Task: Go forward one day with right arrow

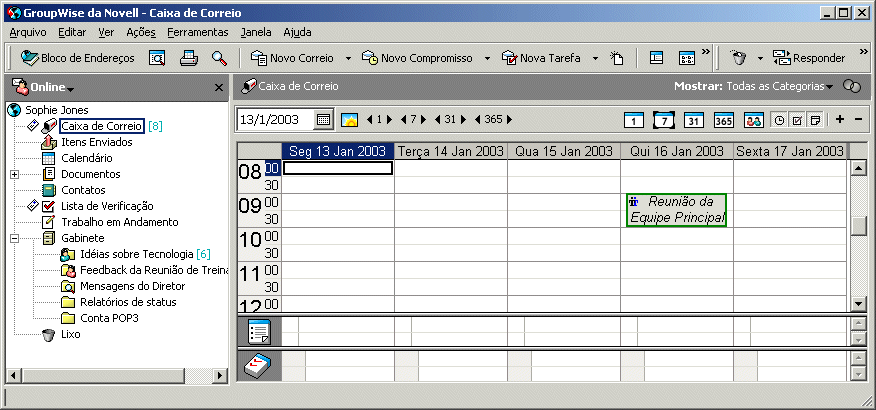Action: pos(389,120)
